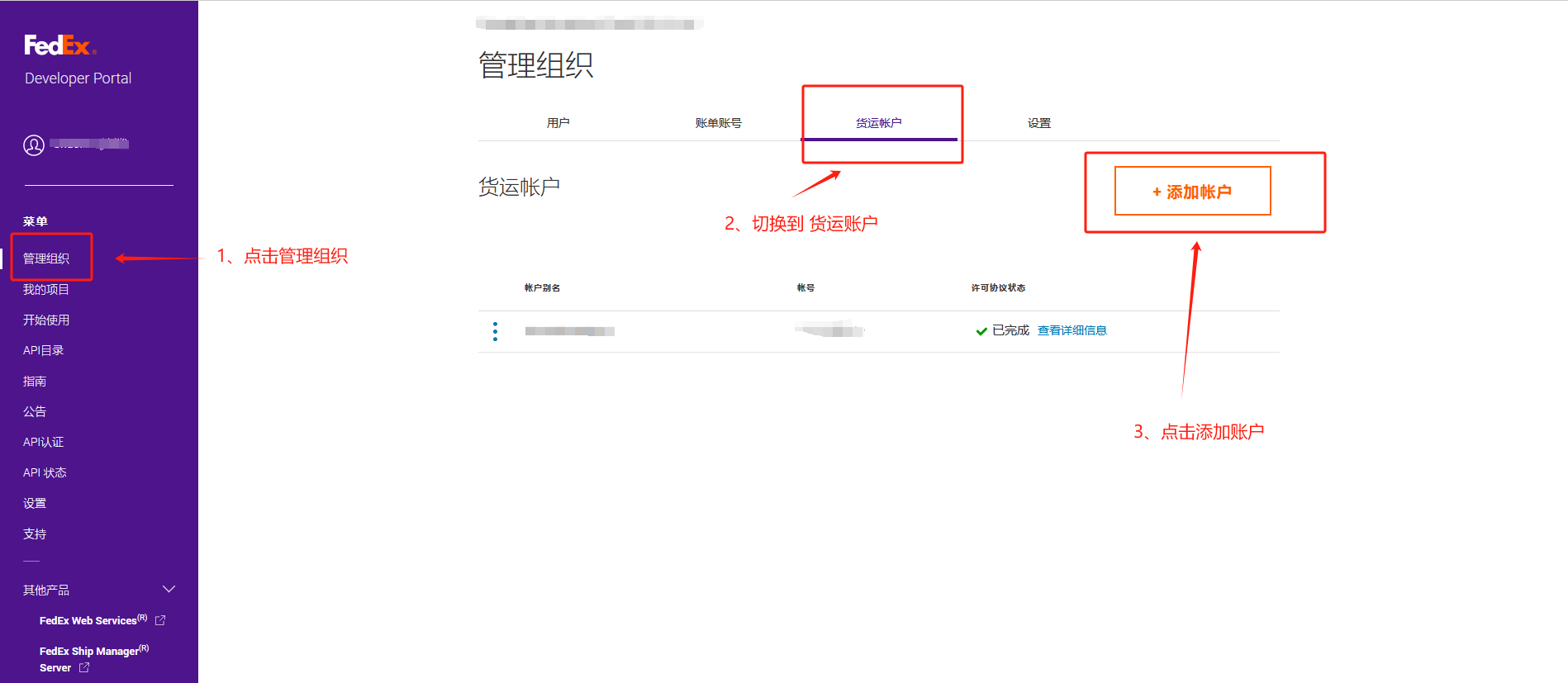Select 指南 from the sidebar menu
The height and width of the screenshot is (683, 1568).
point(35,381)
